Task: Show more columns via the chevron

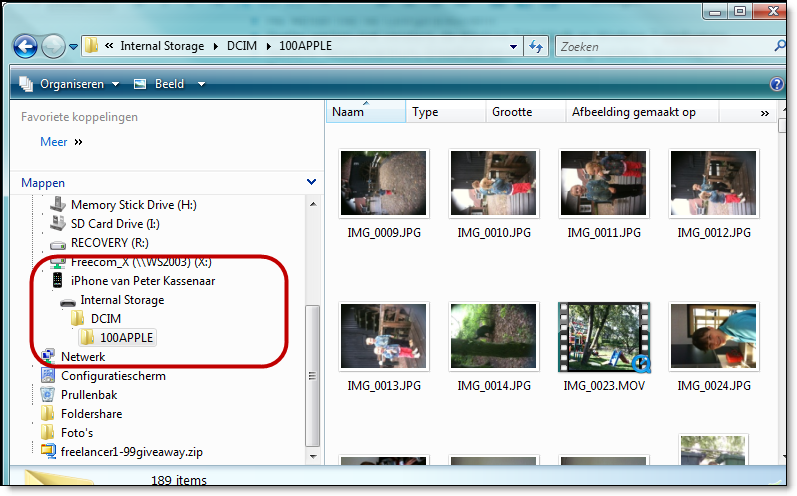Action: click(x=764, y=113)
